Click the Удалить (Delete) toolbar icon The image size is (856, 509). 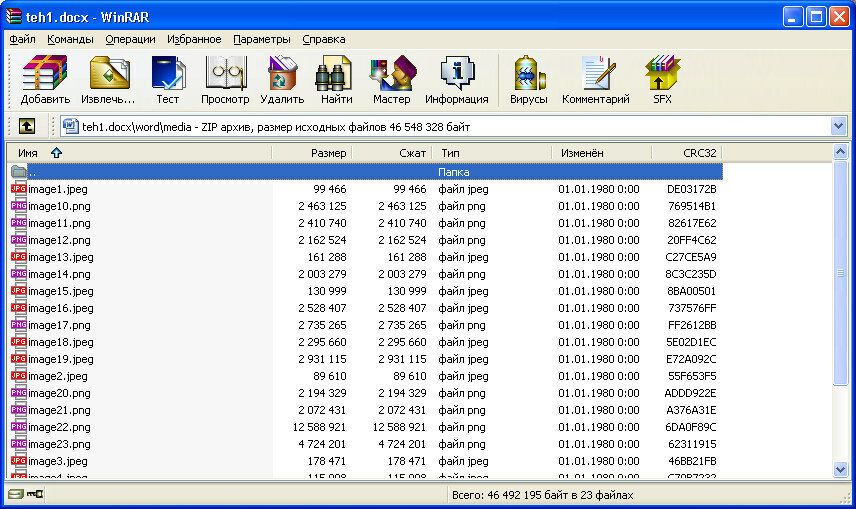[x=282, y=80]
